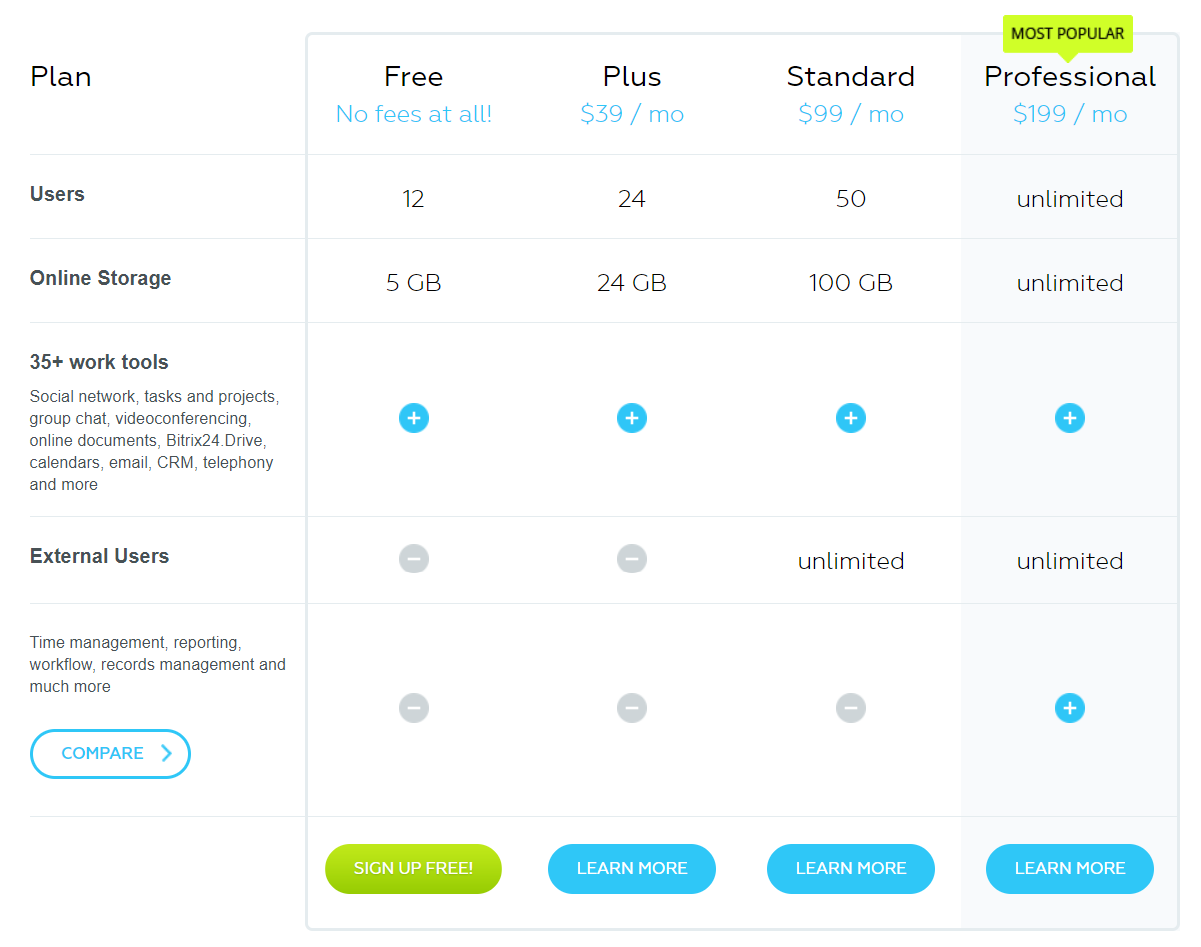The height and width of the screenshot is (947, 1201).
Task: Click the SIGN UP FREE button
Action: point(413,868)
